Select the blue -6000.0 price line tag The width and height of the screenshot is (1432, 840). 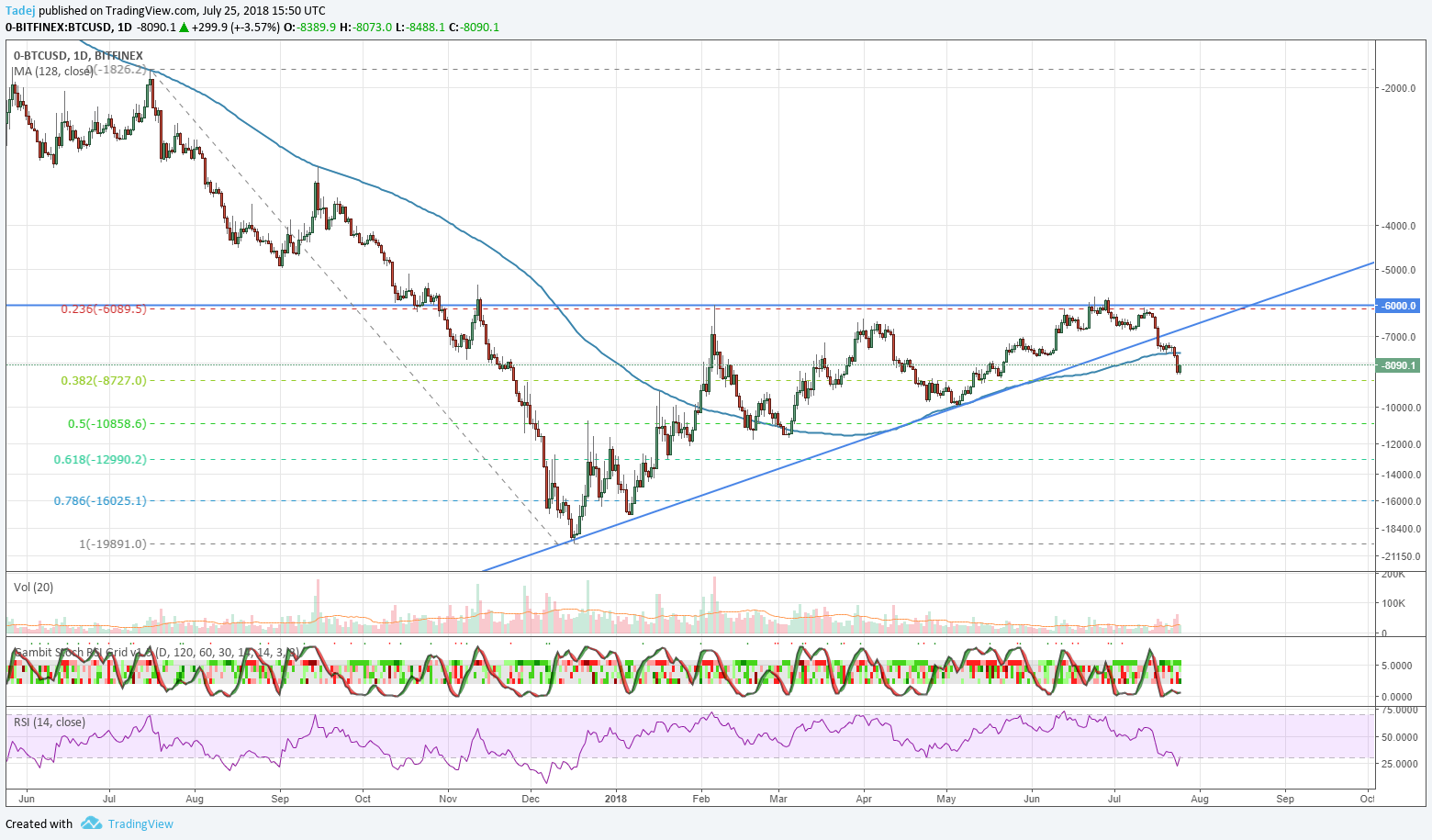point(1398,306)
